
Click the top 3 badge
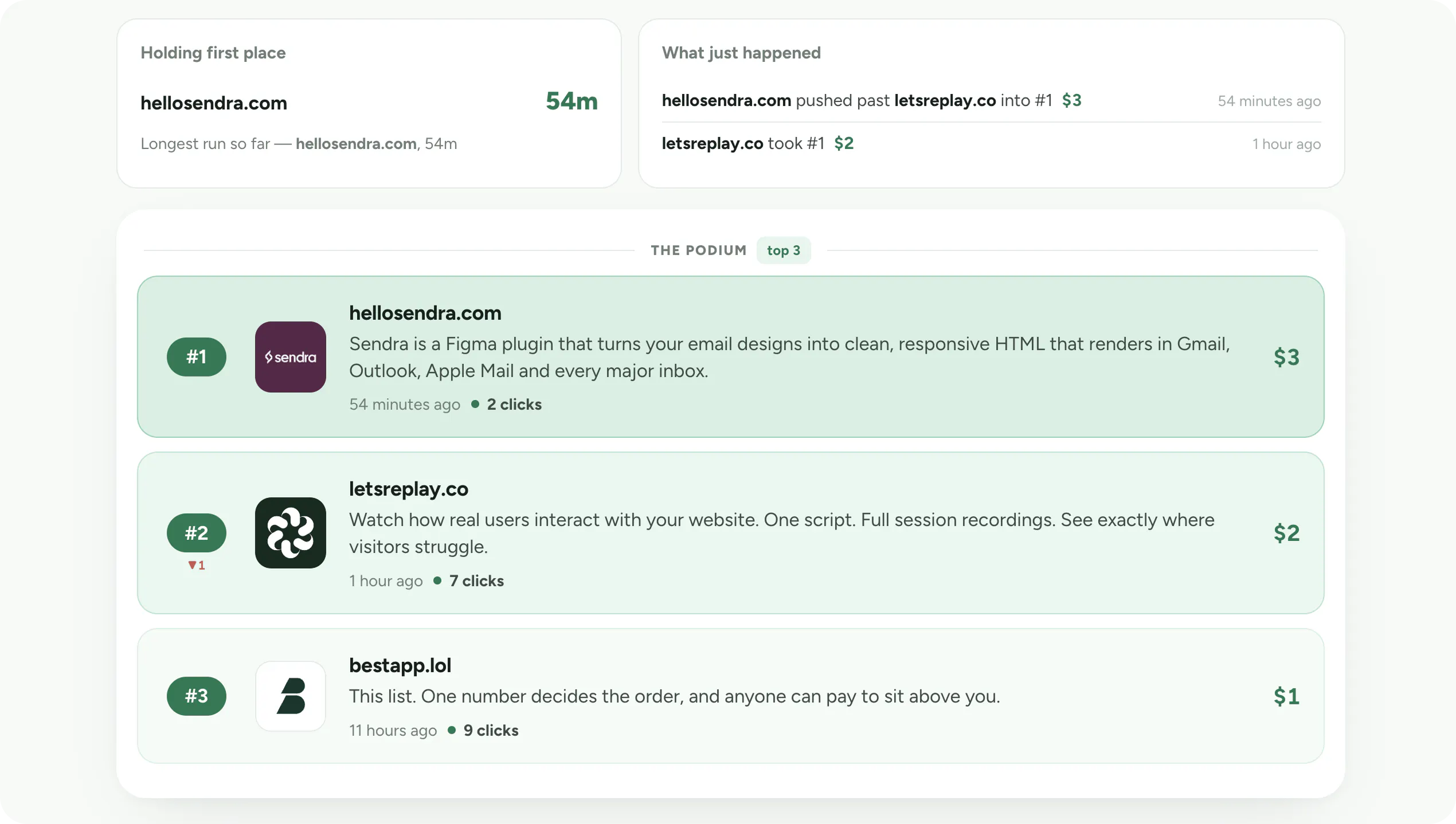(x=784, y=250)
